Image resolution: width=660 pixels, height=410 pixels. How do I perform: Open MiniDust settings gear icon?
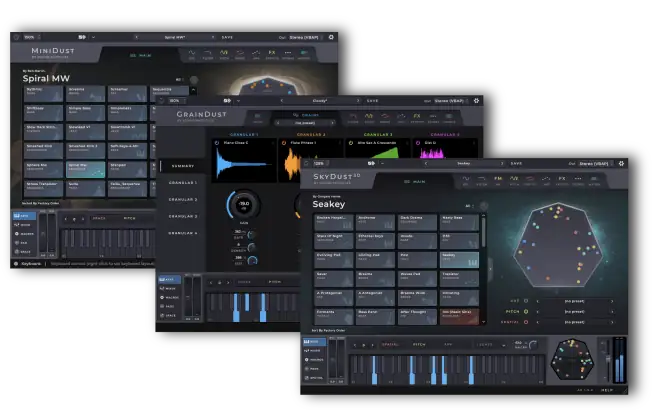331,37
